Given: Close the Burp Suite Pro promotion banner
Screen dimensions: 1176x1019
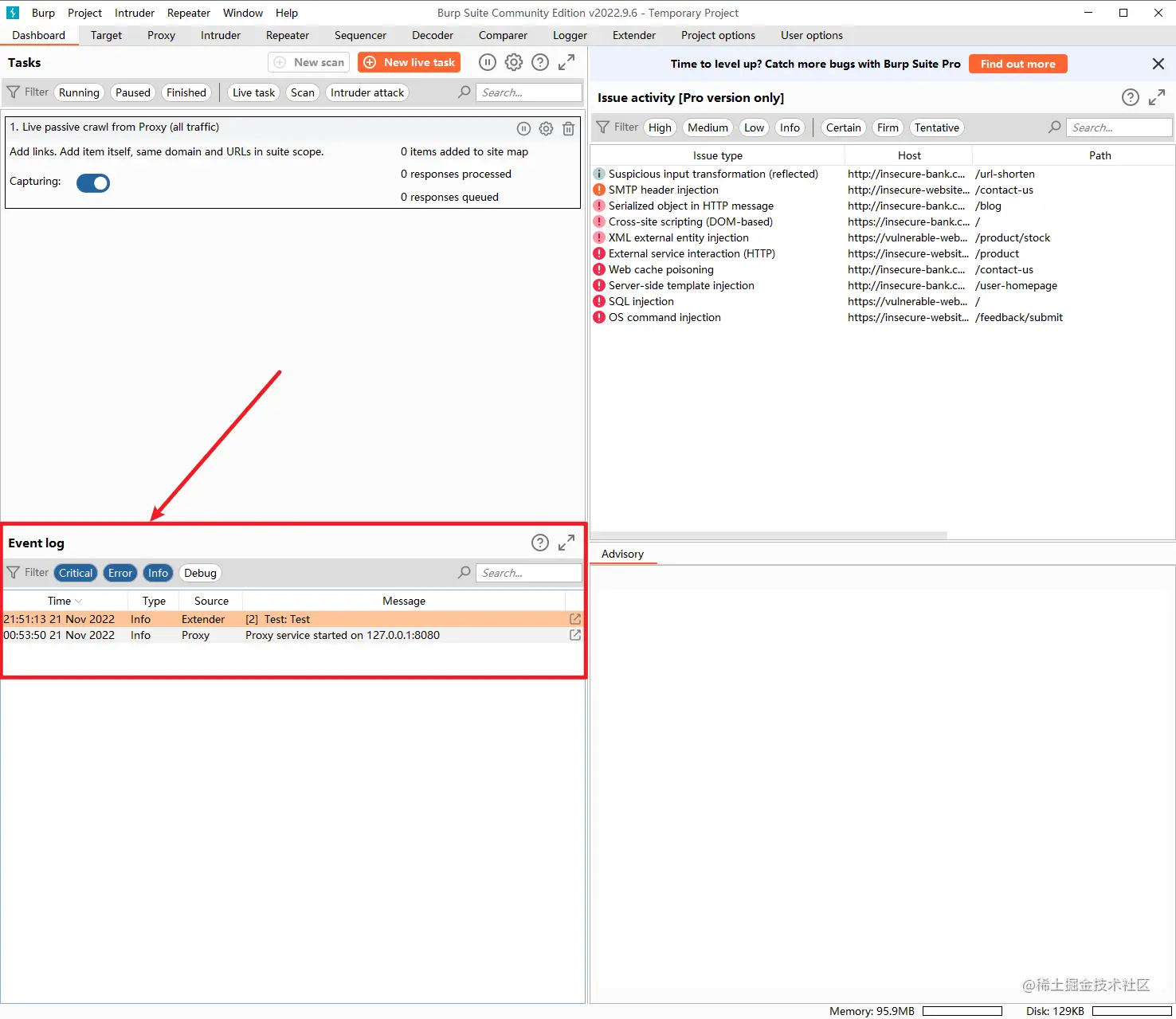Looking at the screenshot, I should (x=1158, y=64).
